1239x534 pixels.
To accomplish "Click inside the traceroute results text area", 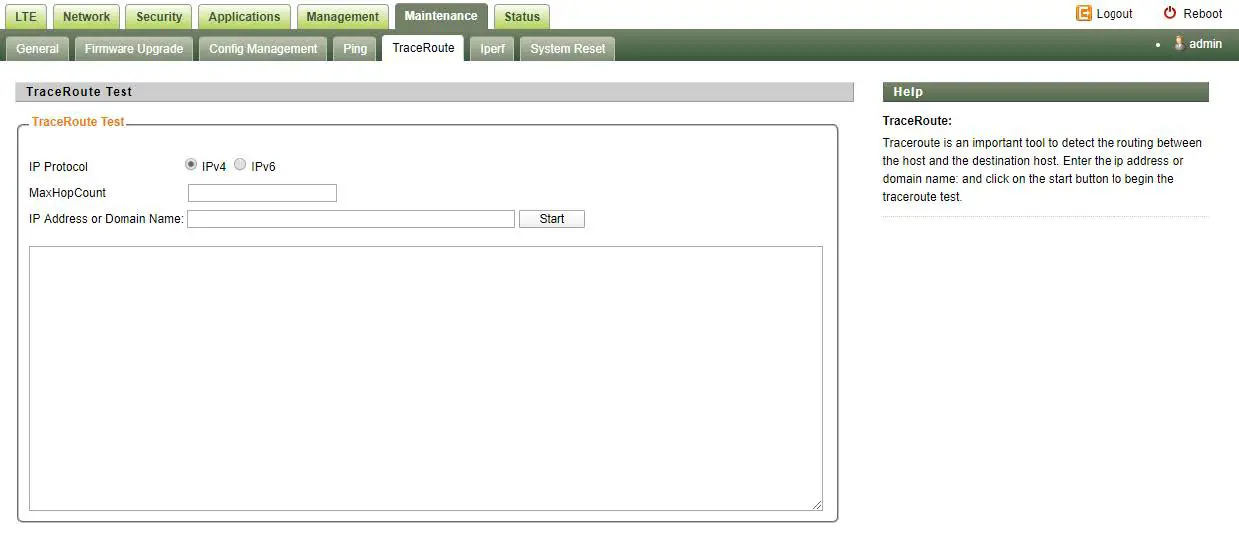I will [x=426, y=379].
